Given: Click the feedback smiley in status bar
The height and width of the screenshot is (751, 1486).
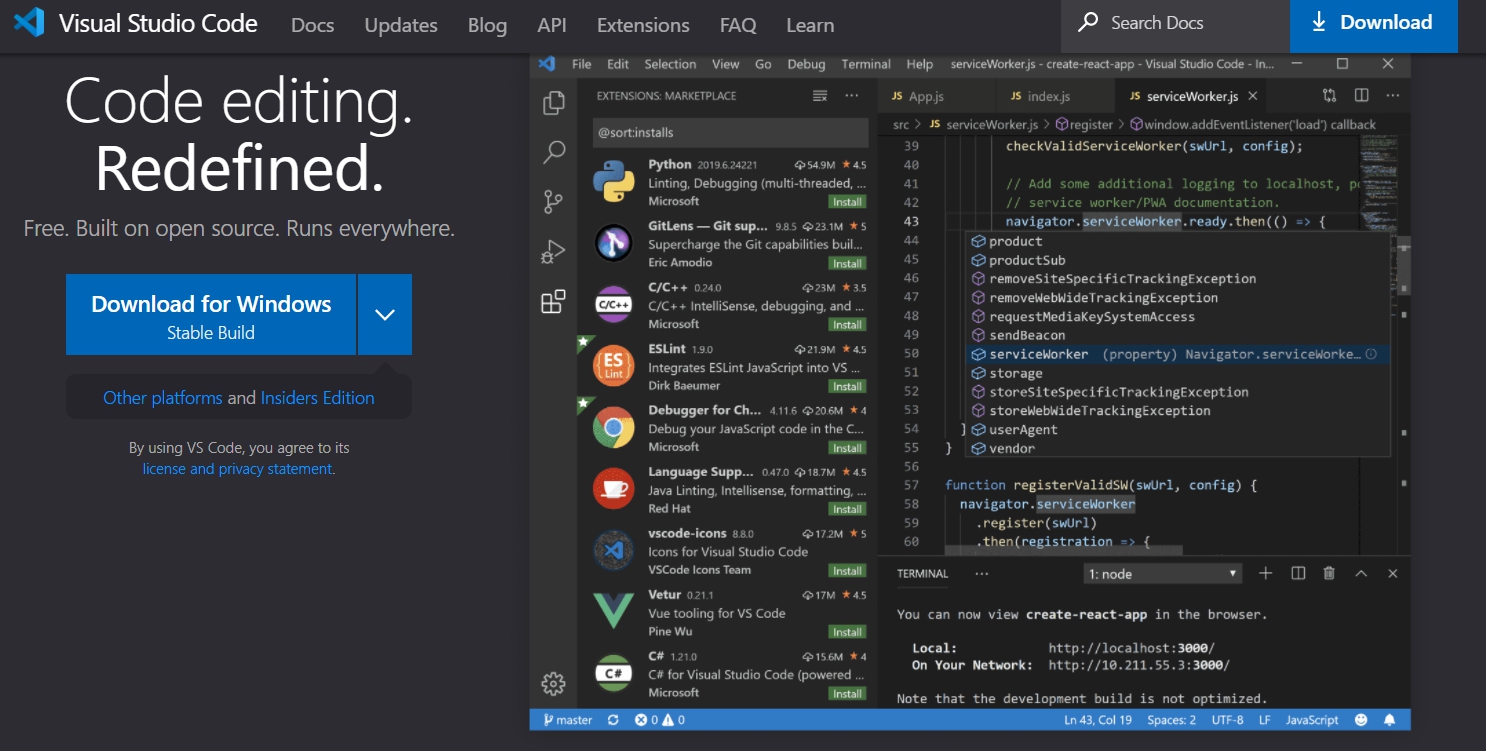Looking at the screenshot, I should coord(1361,720).
